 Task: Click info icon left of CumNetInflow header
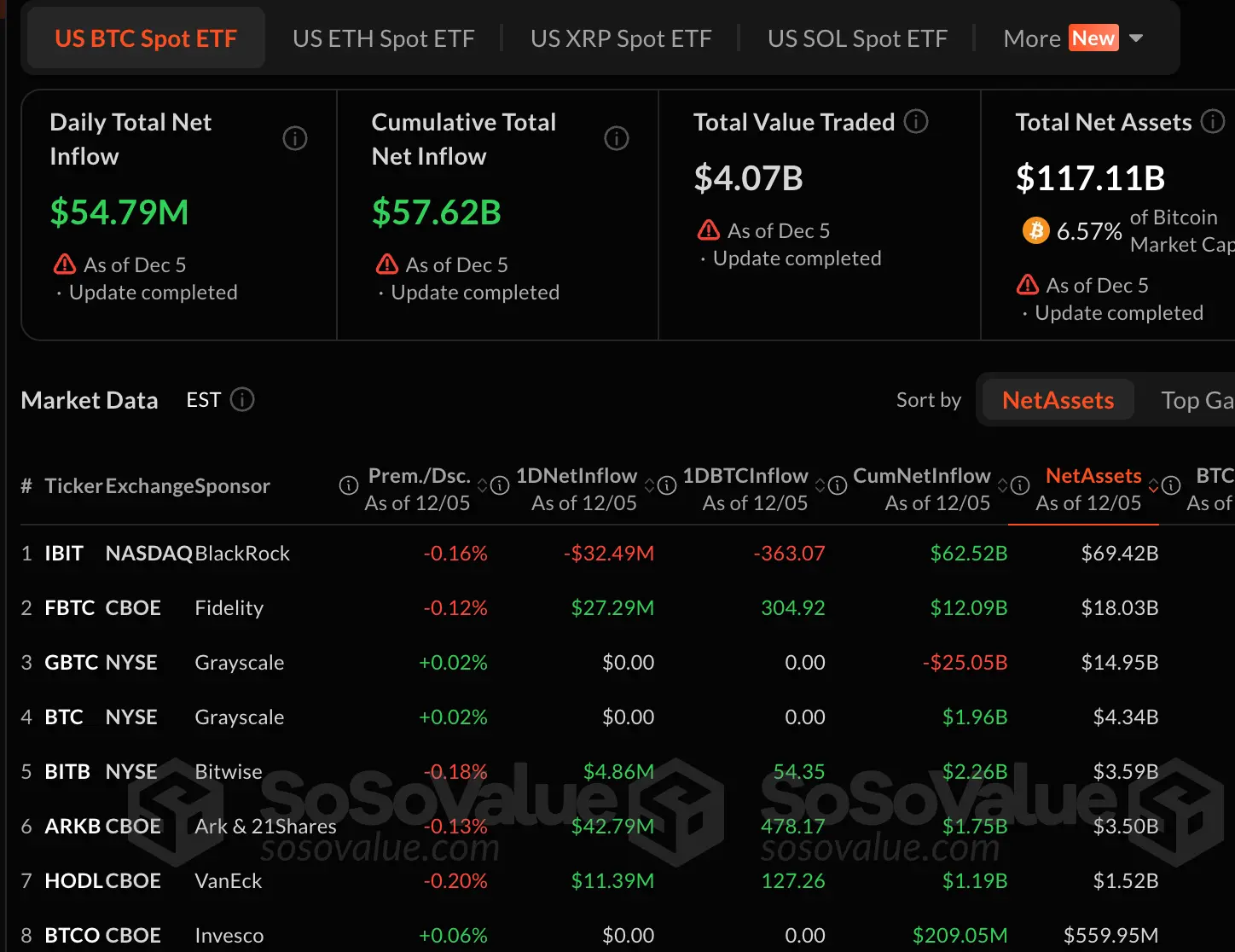[x=838, y=485]
